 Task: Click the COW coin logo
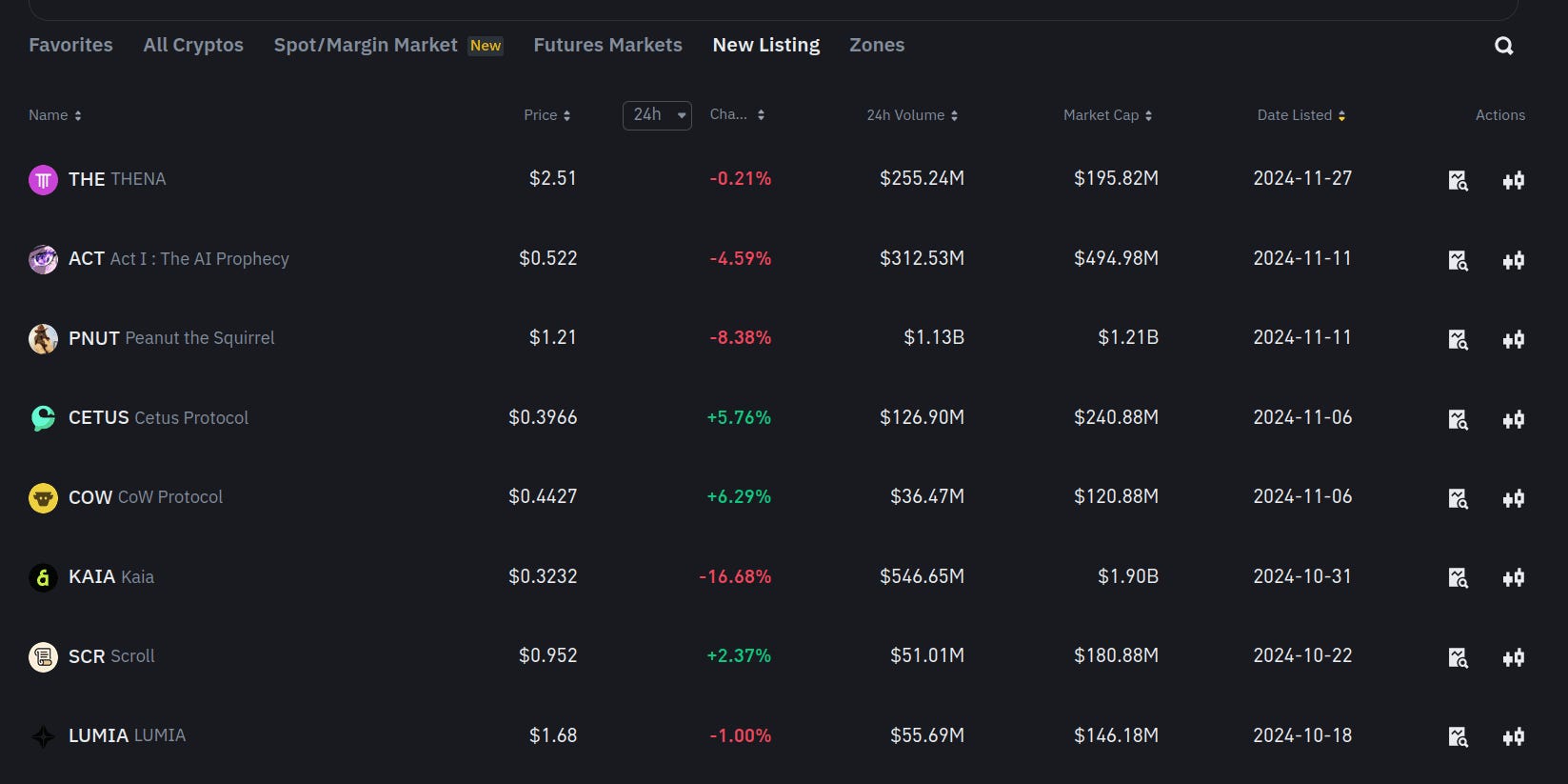[43, 497]
